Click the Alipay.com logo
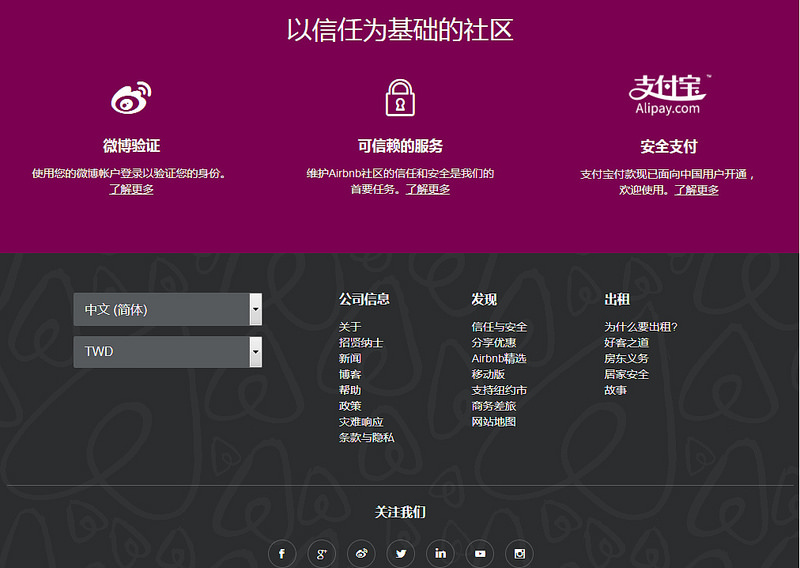The image size is (800, 568). [x=668, y=95]
